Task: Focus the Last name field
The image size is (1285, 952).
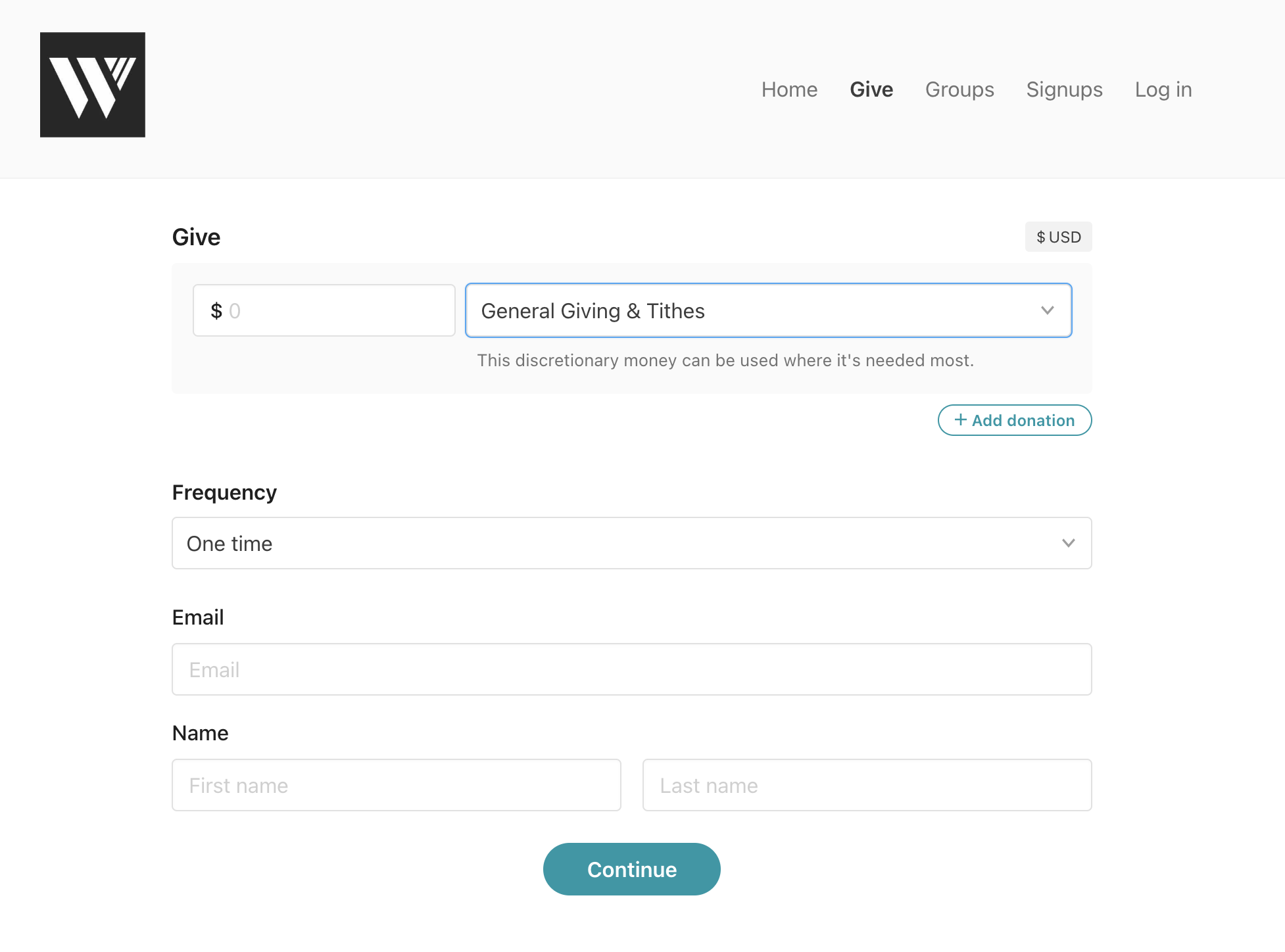Action: pos(867,785)
